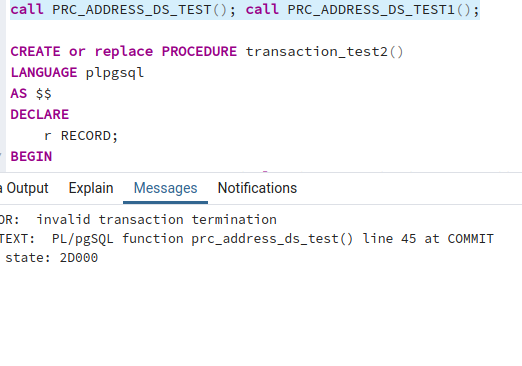Click the plpgsql language identifier
Image resolution: width=522 pixels, height=366 pixels.
click(x=115, y=73)
